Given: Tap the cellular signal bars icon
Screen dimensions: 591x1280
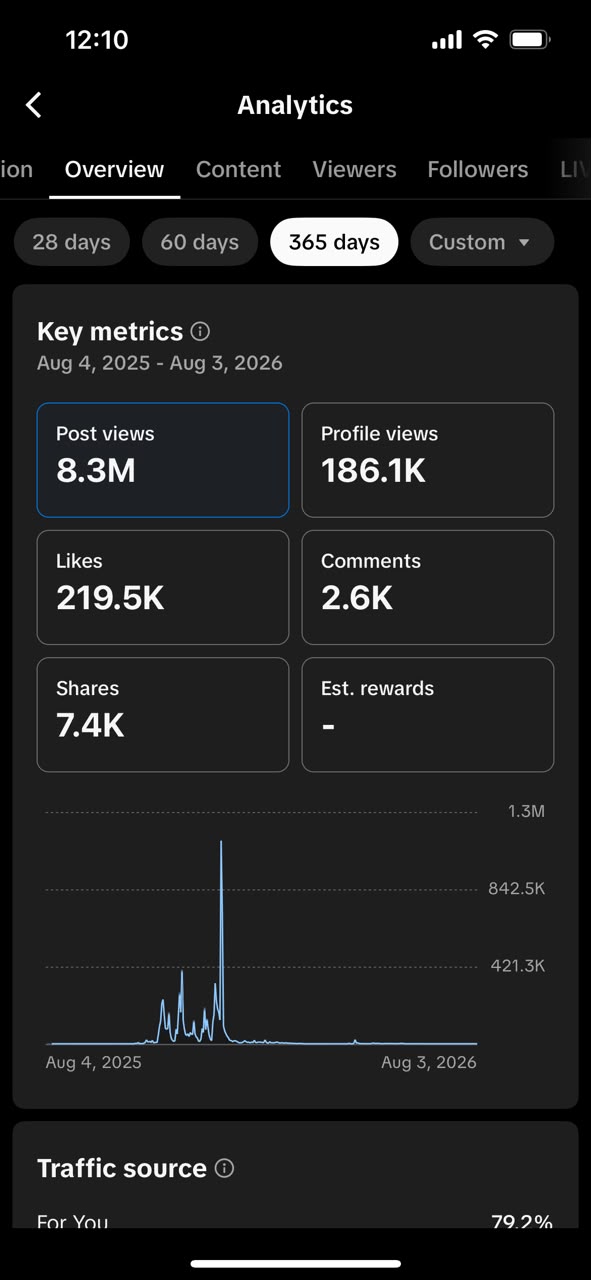Looking at the screenshot, I should tap(447, 40).
